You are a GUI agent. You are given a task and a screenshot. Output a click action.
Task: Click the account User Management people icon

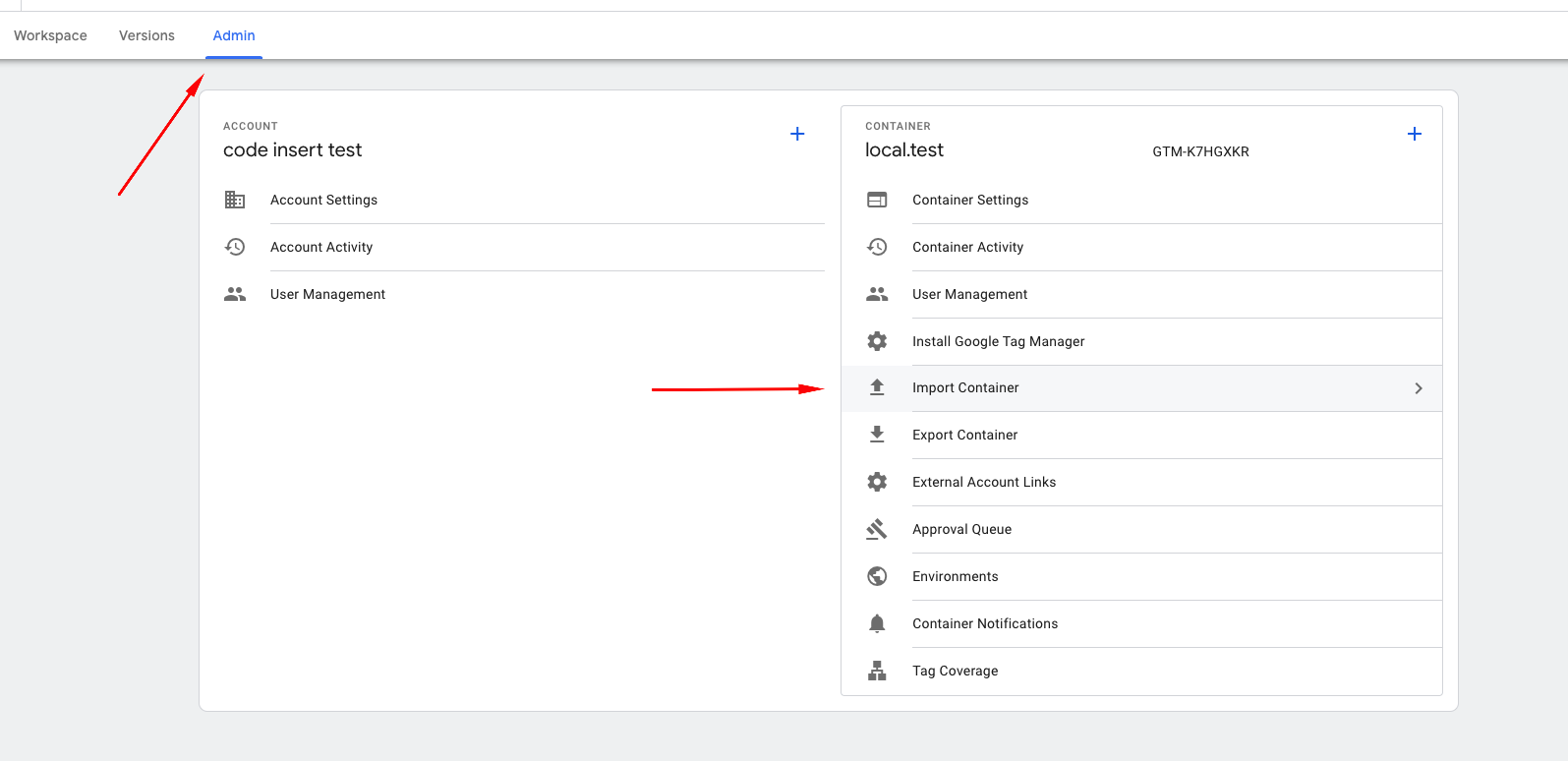click(x=235, y=294)
